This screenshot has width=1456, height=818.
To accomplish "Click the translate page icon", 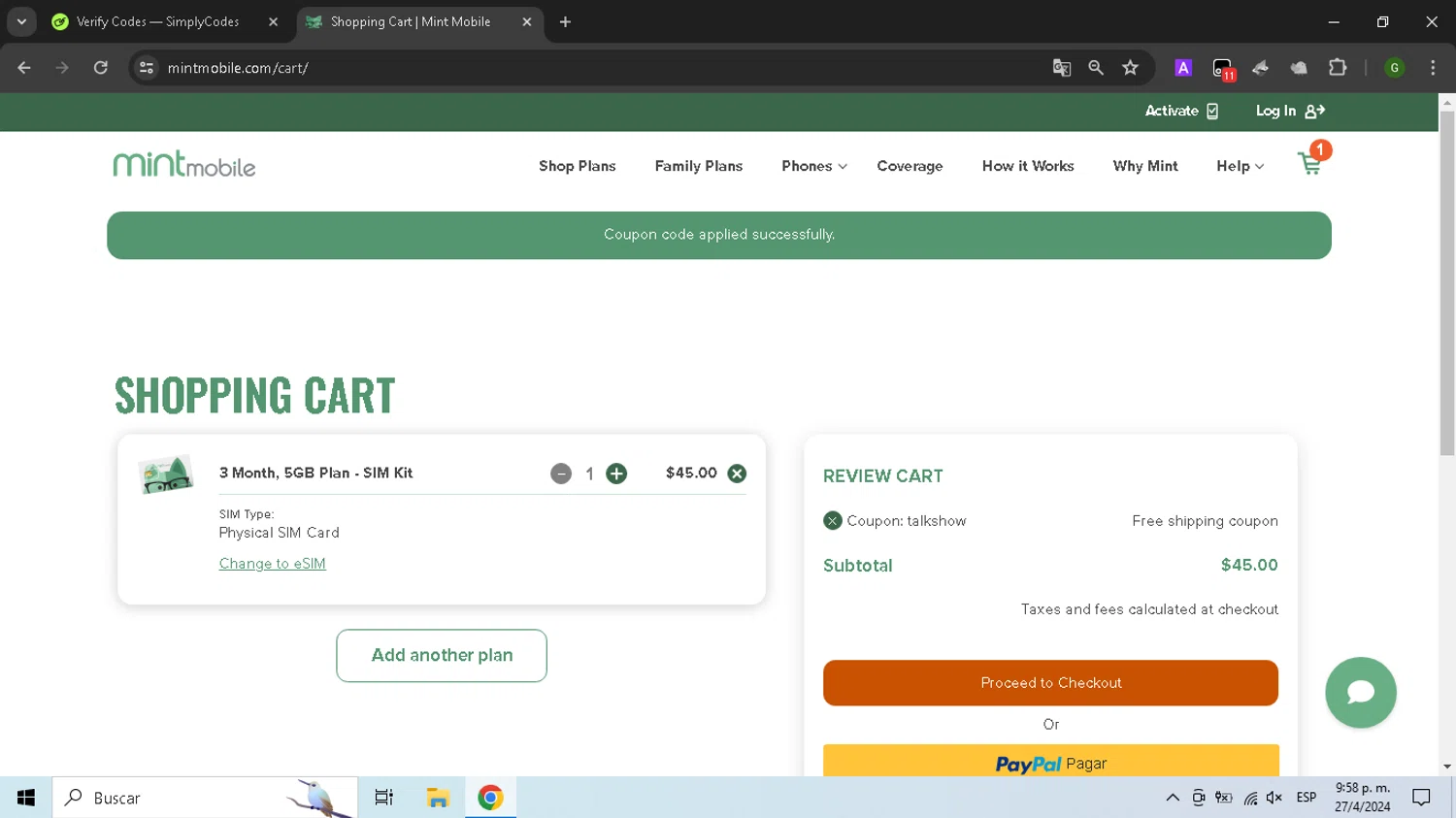I will tap(1062, 68).
